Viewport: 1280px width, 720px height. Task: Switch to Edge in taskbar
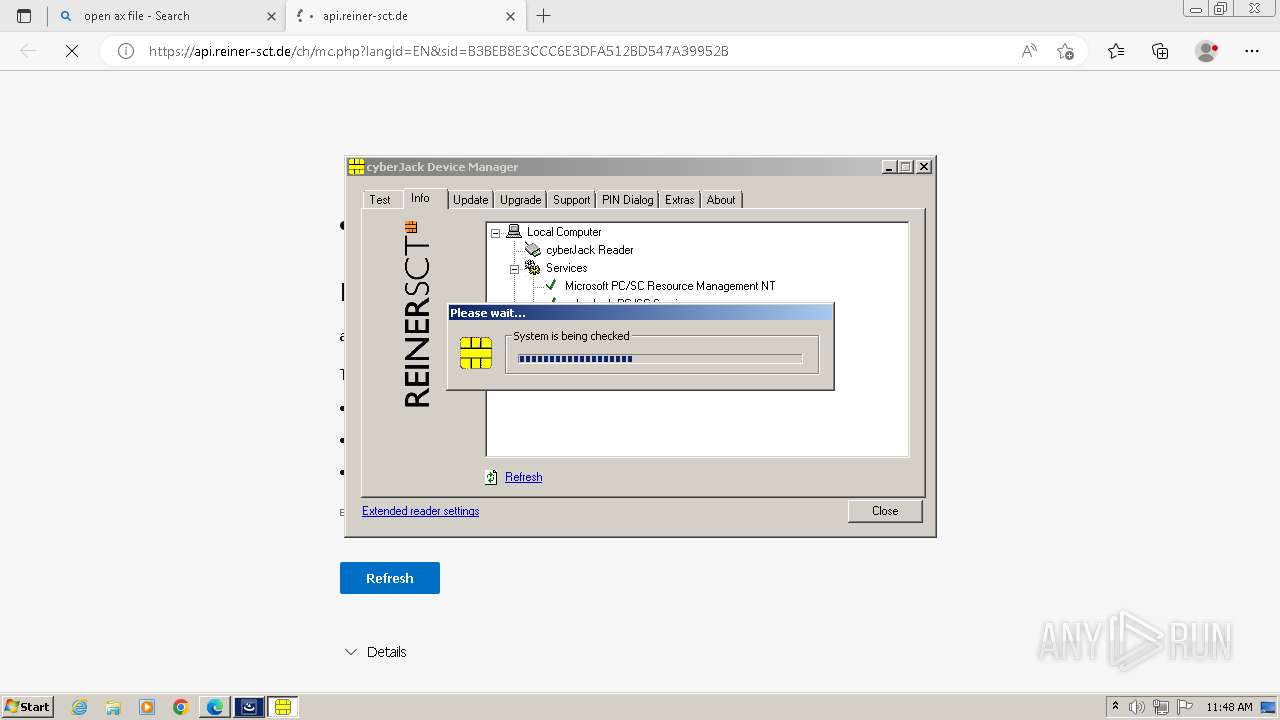[215, 707]
